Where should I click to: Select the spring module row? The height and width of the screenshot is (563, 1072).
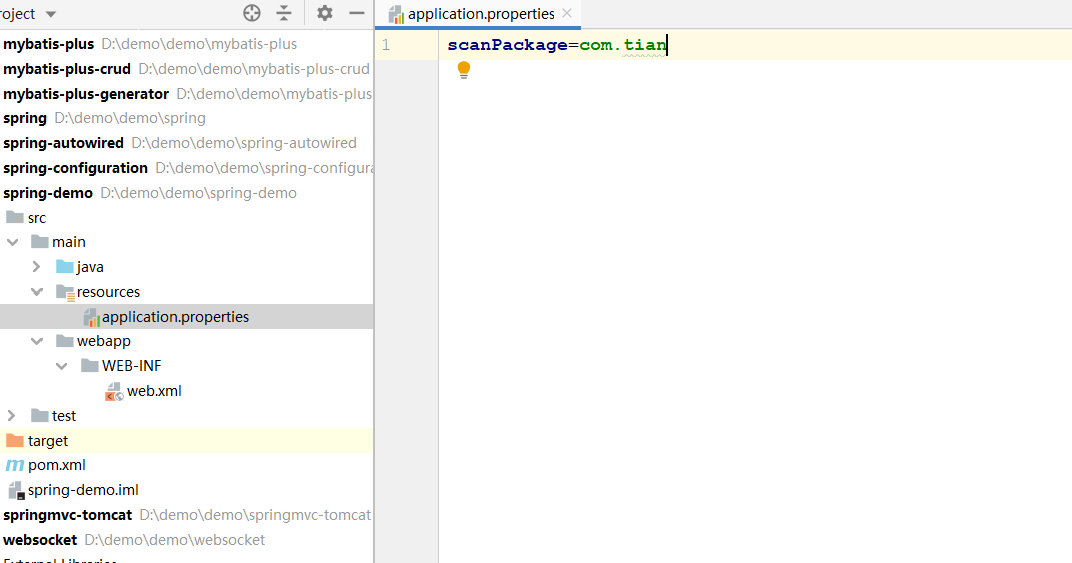point(187,118)
